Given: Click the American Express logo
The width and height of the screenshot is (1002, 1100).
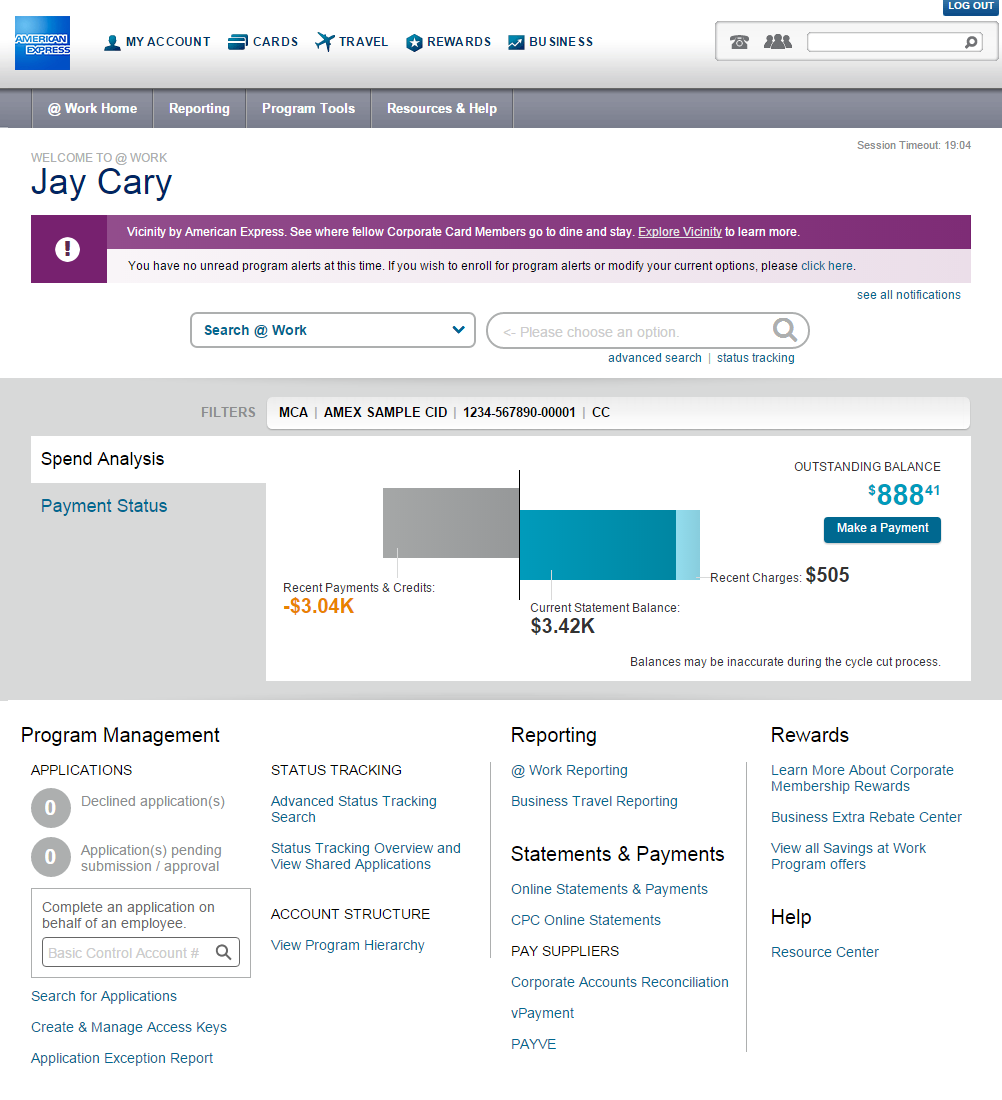Looking at the screenshot, I should coord(42,43).
